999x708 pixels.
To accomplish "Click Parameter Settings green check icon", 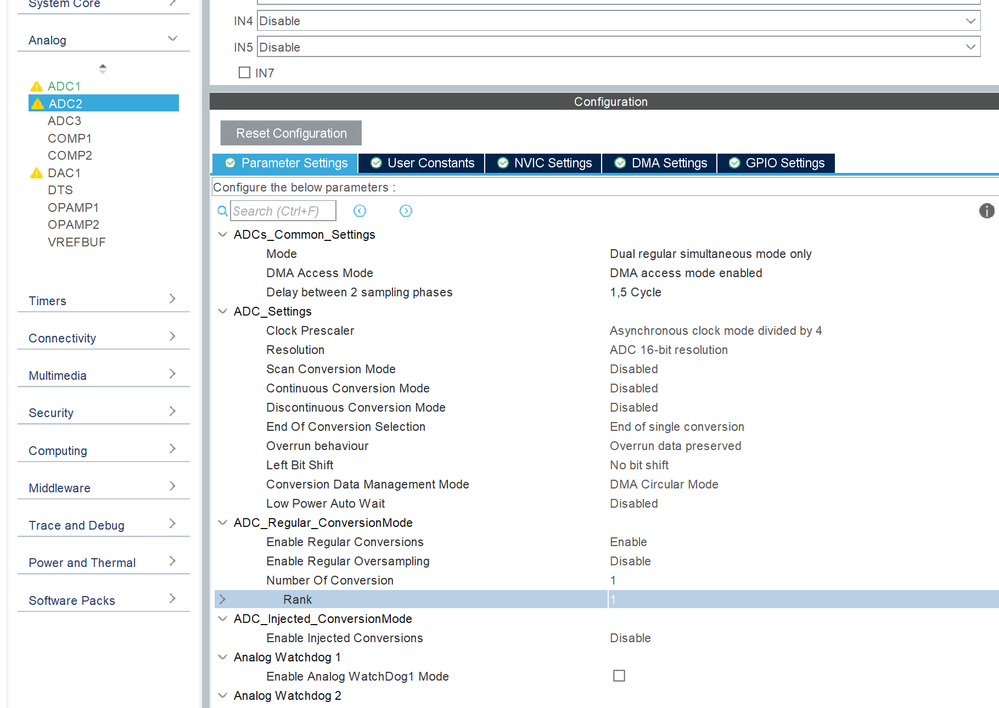I will (x=230, y=163).
